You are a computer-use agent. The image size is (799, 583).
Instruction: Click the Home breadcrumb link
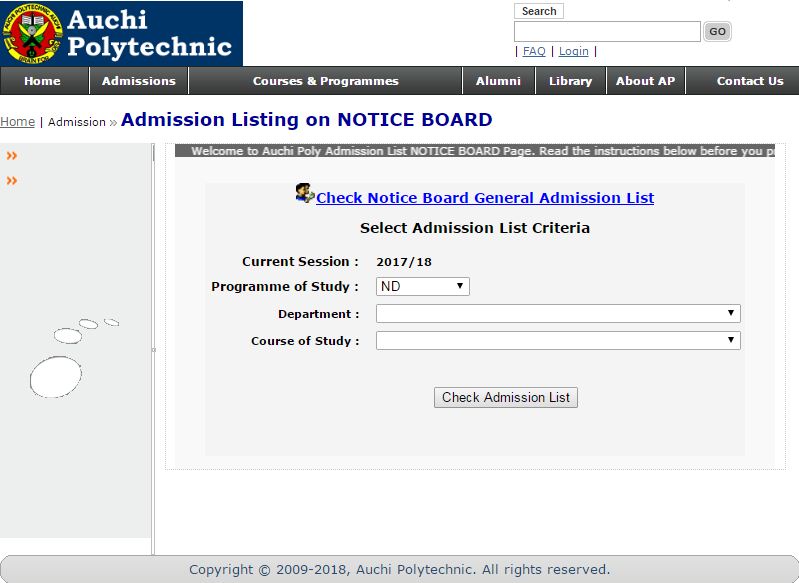[x=17, y=122]
